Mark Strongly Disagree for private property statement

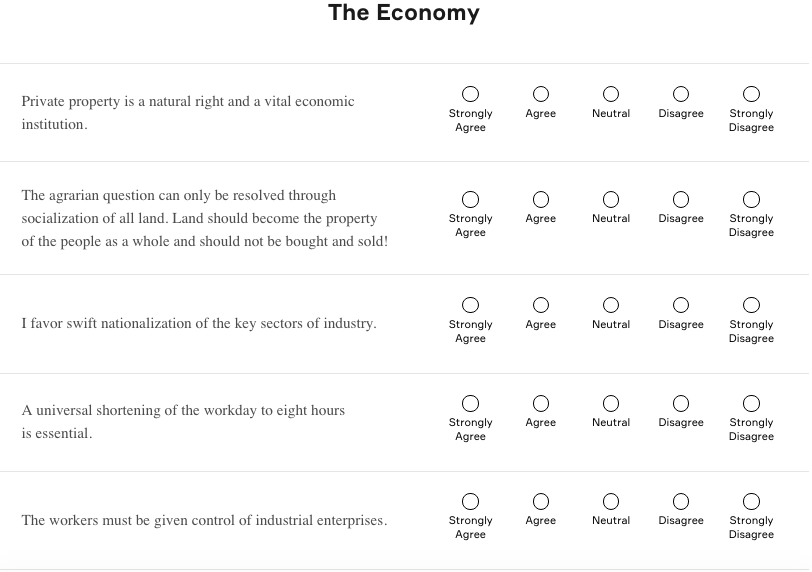(x=751, y=94)
